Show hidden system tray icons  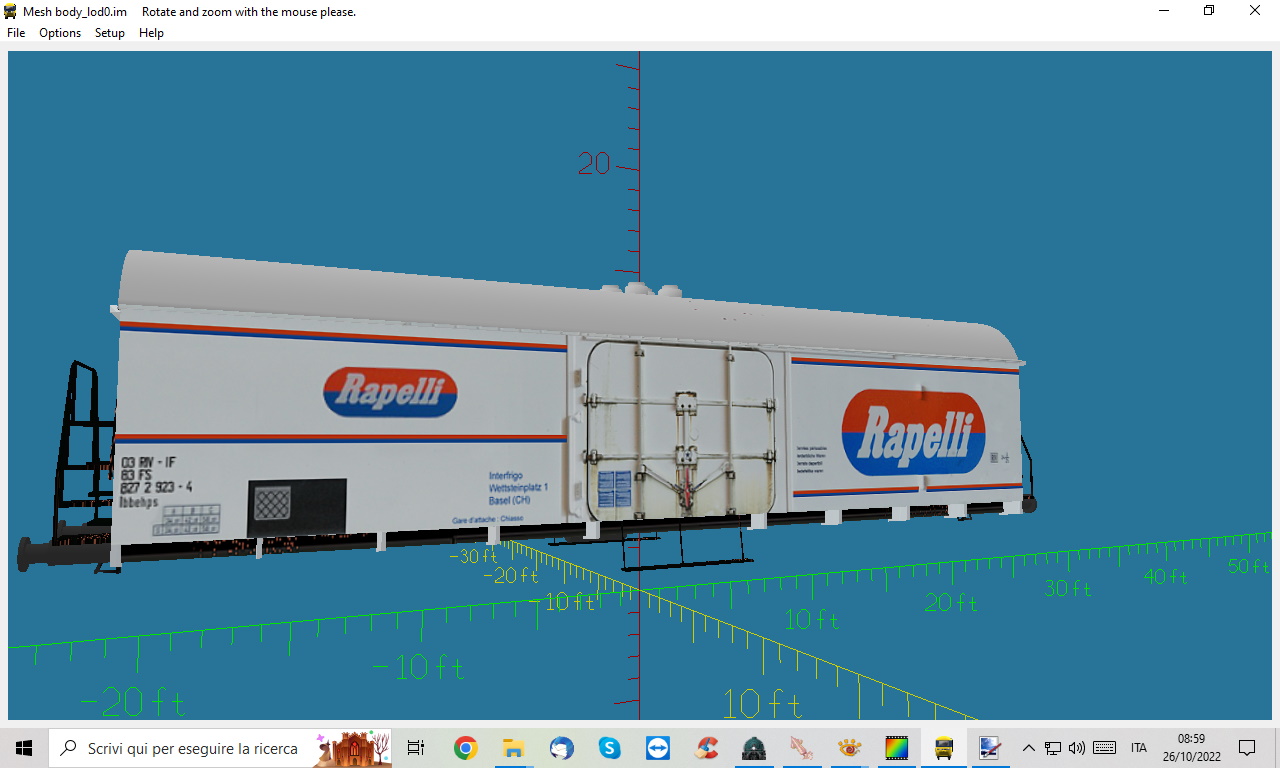pyautogui.click(x=1028, y=747)
